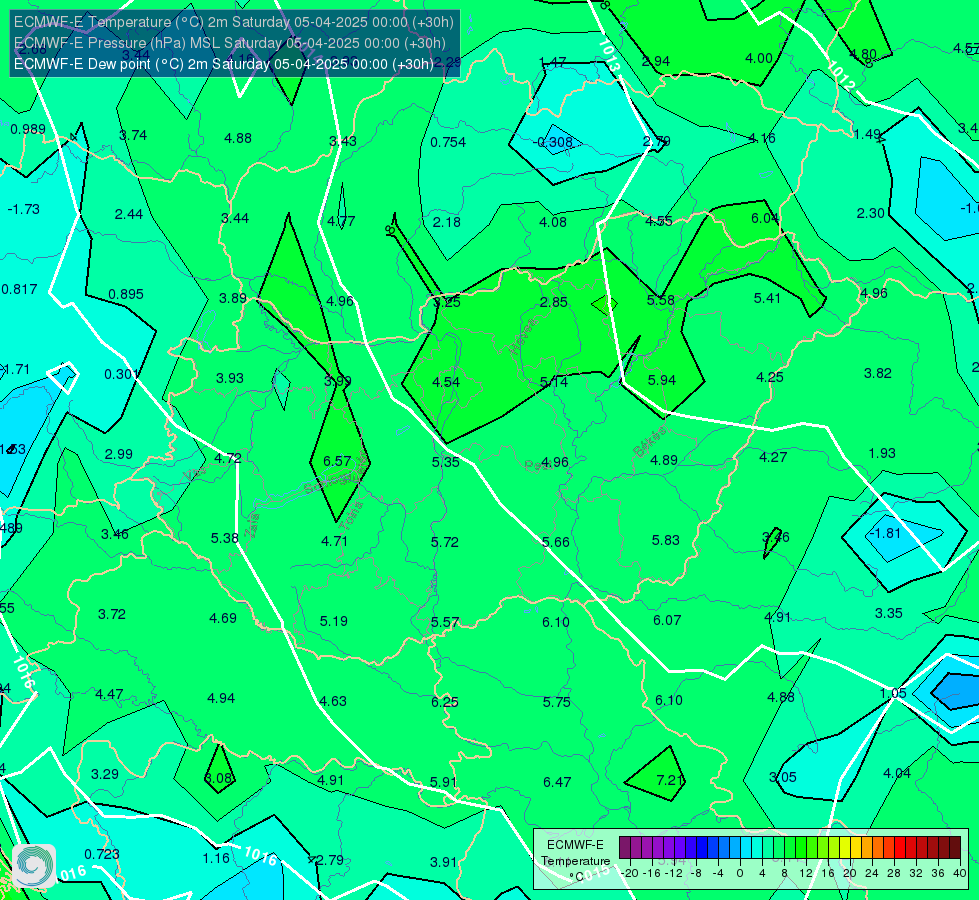The image size is (979, 900).
Task: Click the 5.75 temperature value
Action: 556,702
